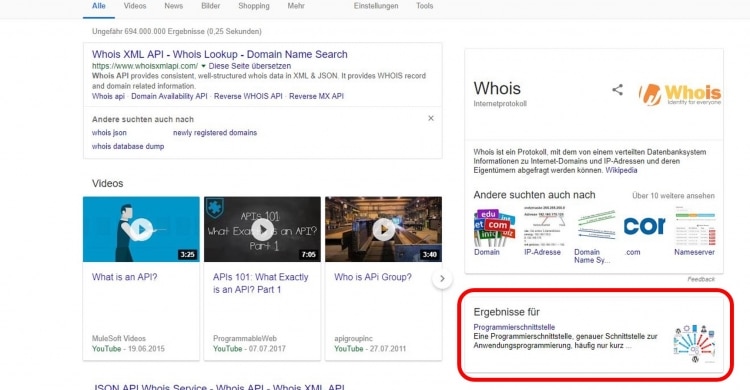Open the Videos search tab
The image size is (750, 390).
pyautogui.click(x=135, y=6)
